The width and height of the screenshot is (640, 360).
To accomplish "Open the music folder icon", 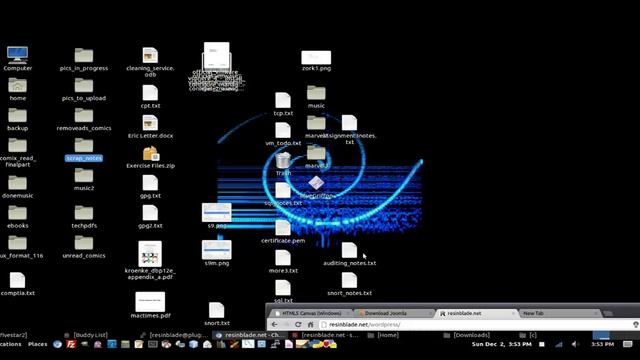I will click(316, 93).
